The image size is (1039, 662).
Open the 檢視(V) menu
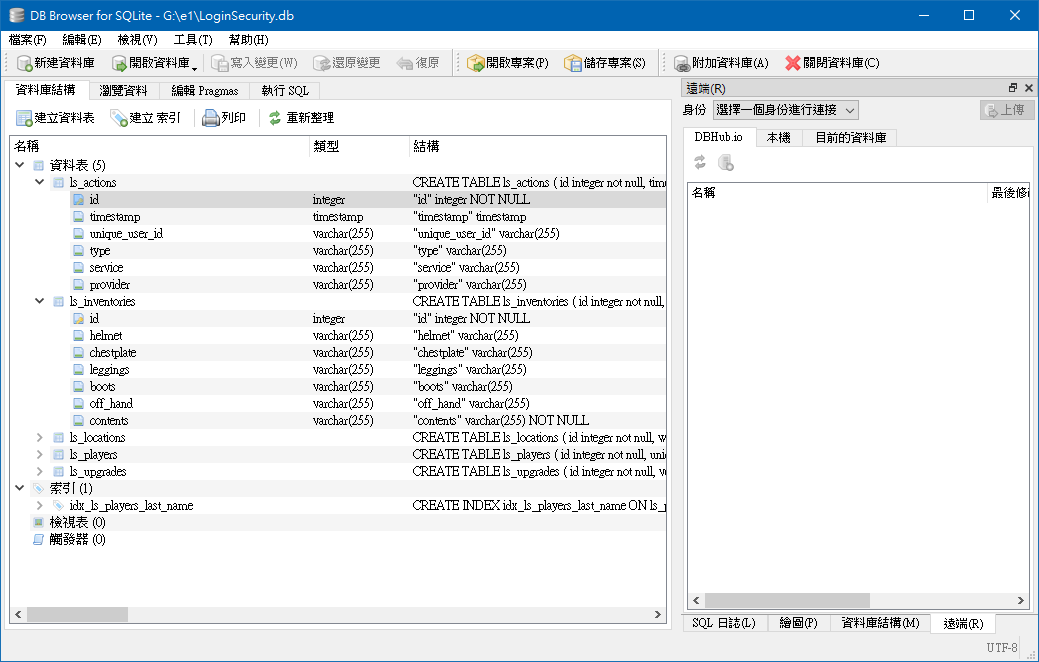[137, 40]
